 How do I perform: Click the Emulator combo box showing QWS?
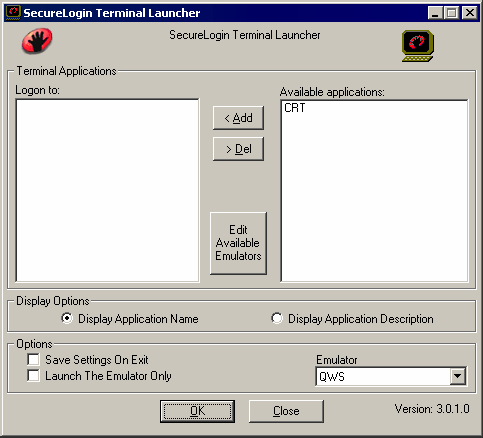(391, 377)
